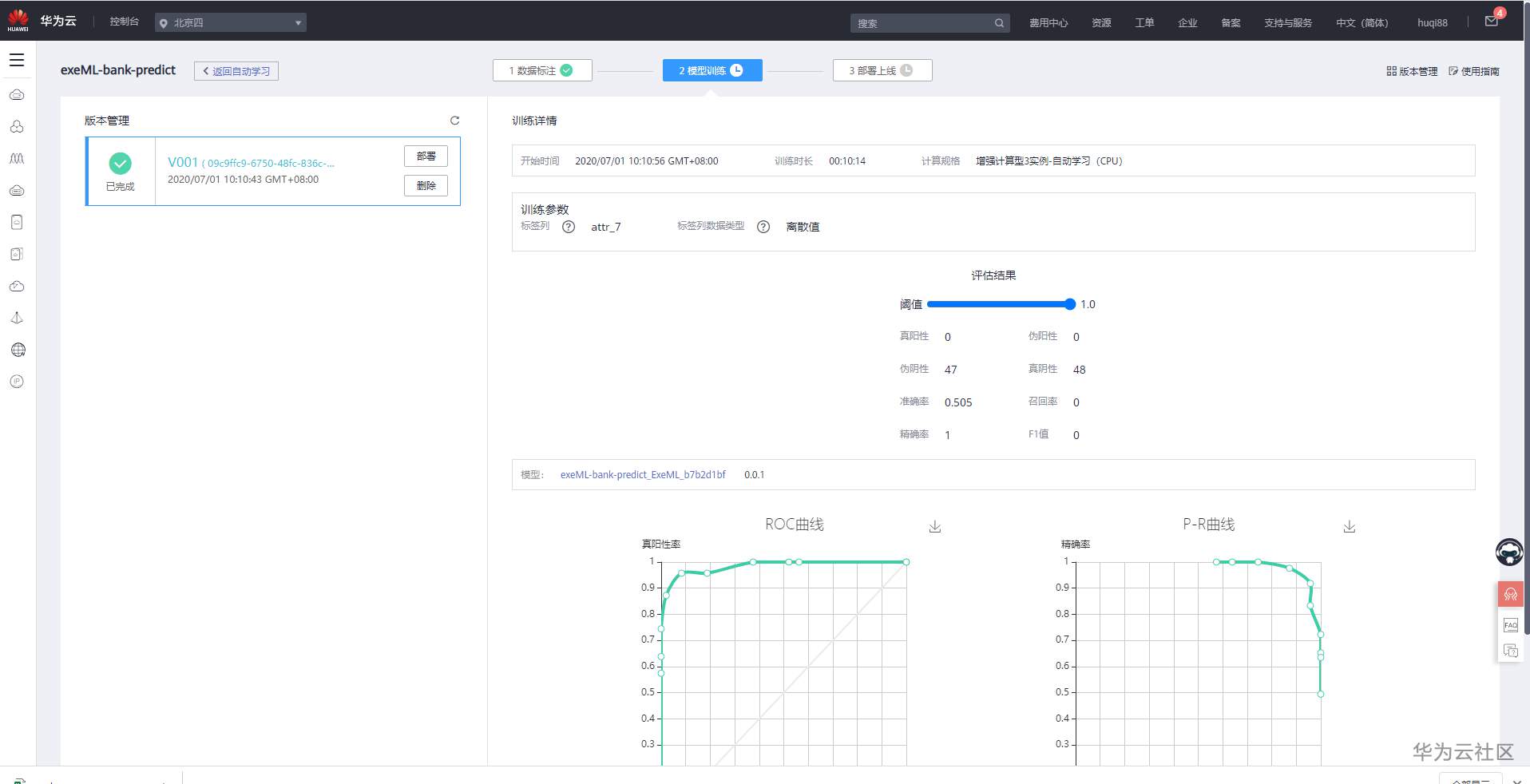Open 企业 menu
This screenshot has height=784, width=1530.
1187,23
